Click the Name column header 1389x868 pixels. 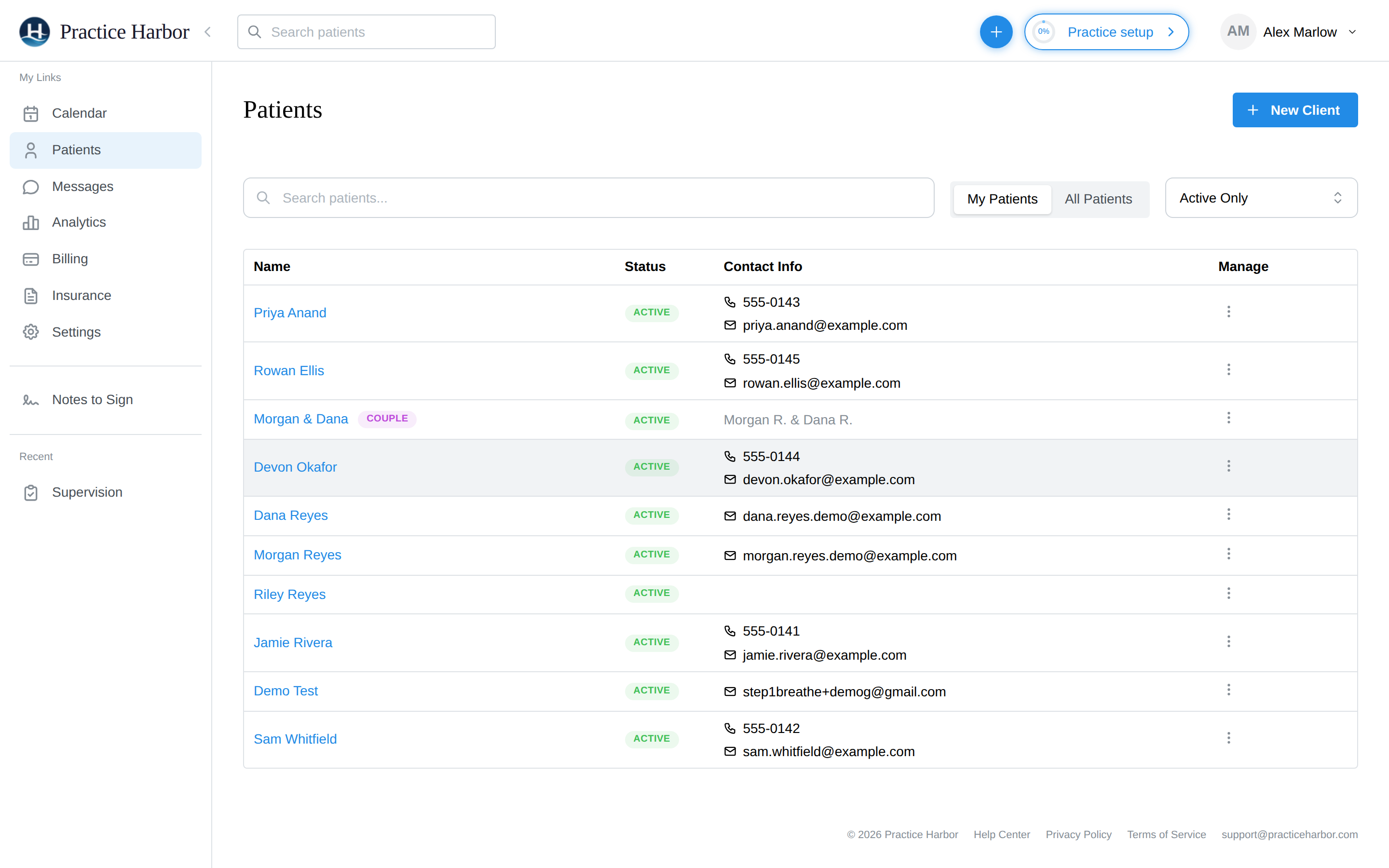[x=272, y=266]
